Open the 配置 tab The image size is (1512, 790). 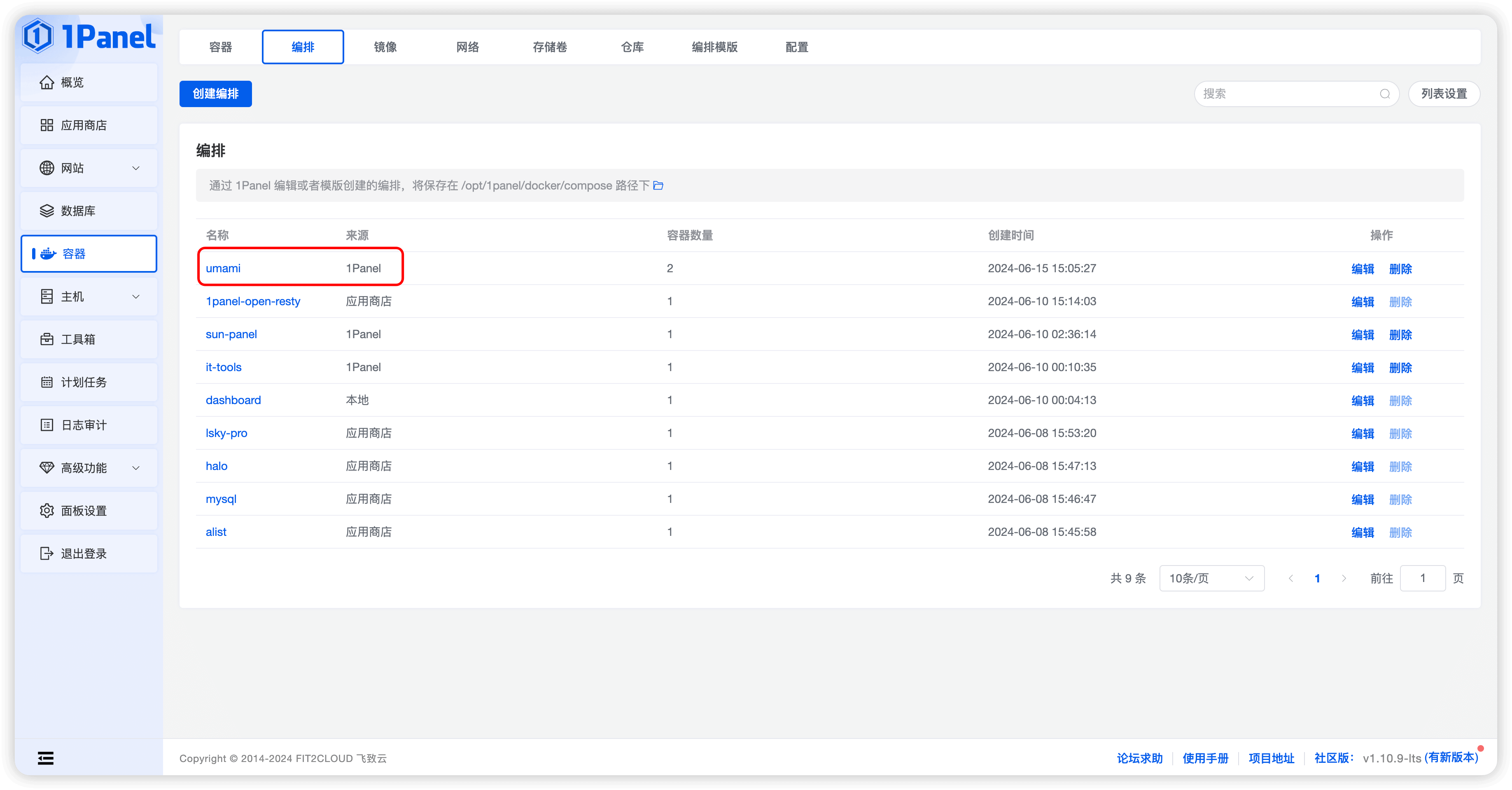pos(796,47)
